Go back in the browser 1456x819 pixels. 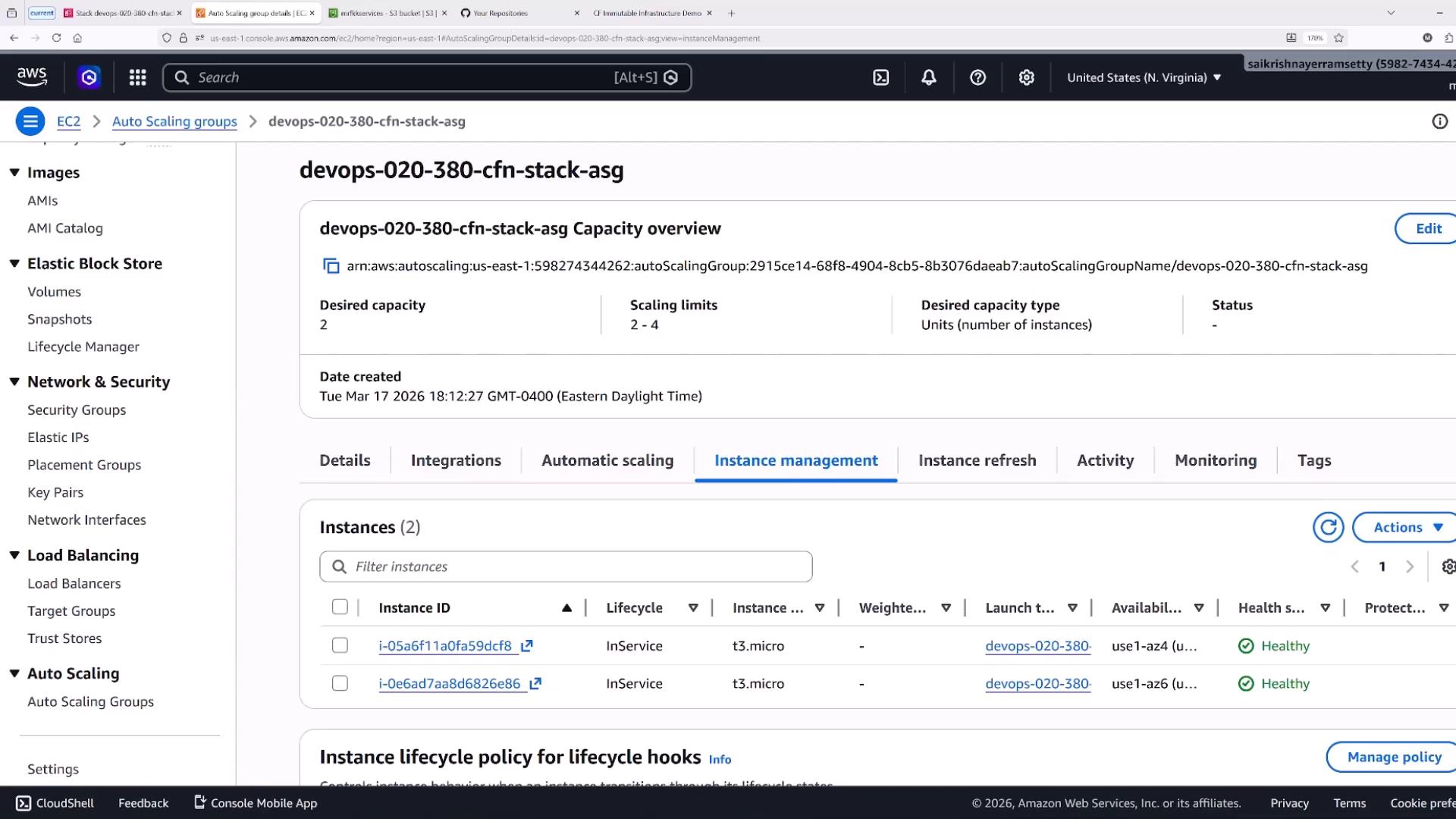coord(14,38)
